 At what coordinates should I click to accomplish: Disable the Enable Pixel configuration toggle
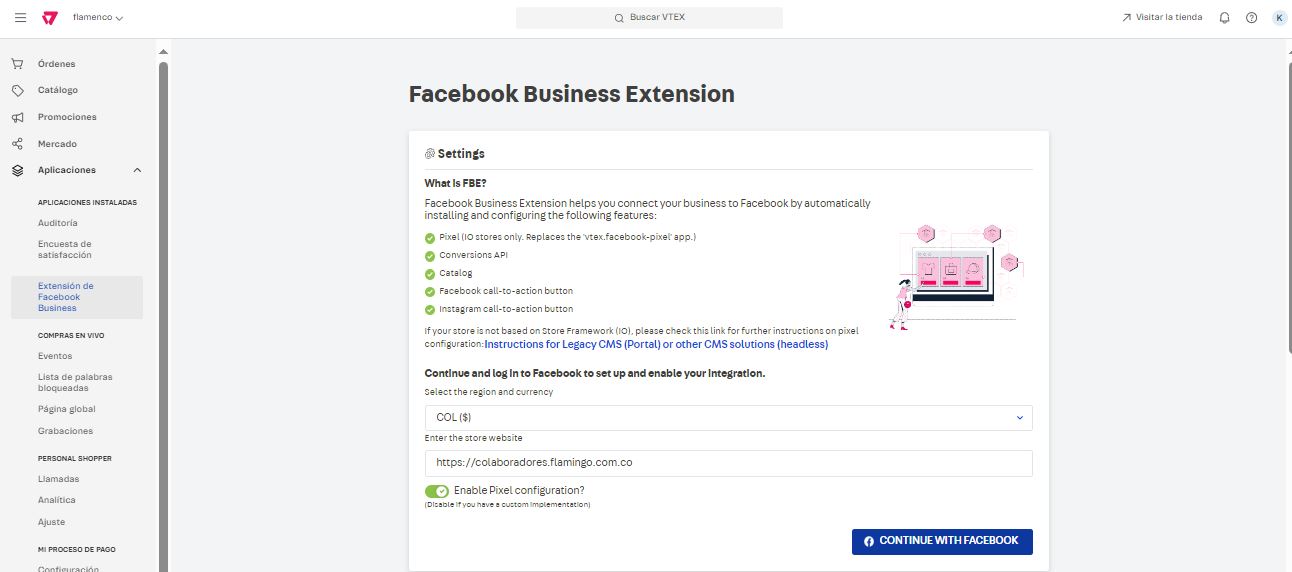437,491
